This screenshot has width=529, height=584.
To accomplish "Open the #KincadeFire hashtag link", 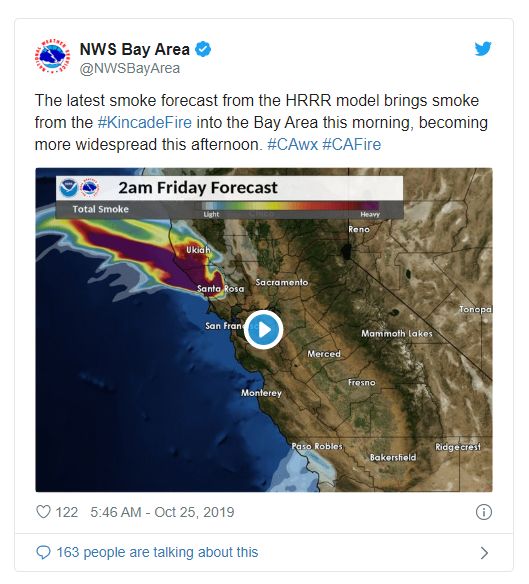I will coord(145,123).
